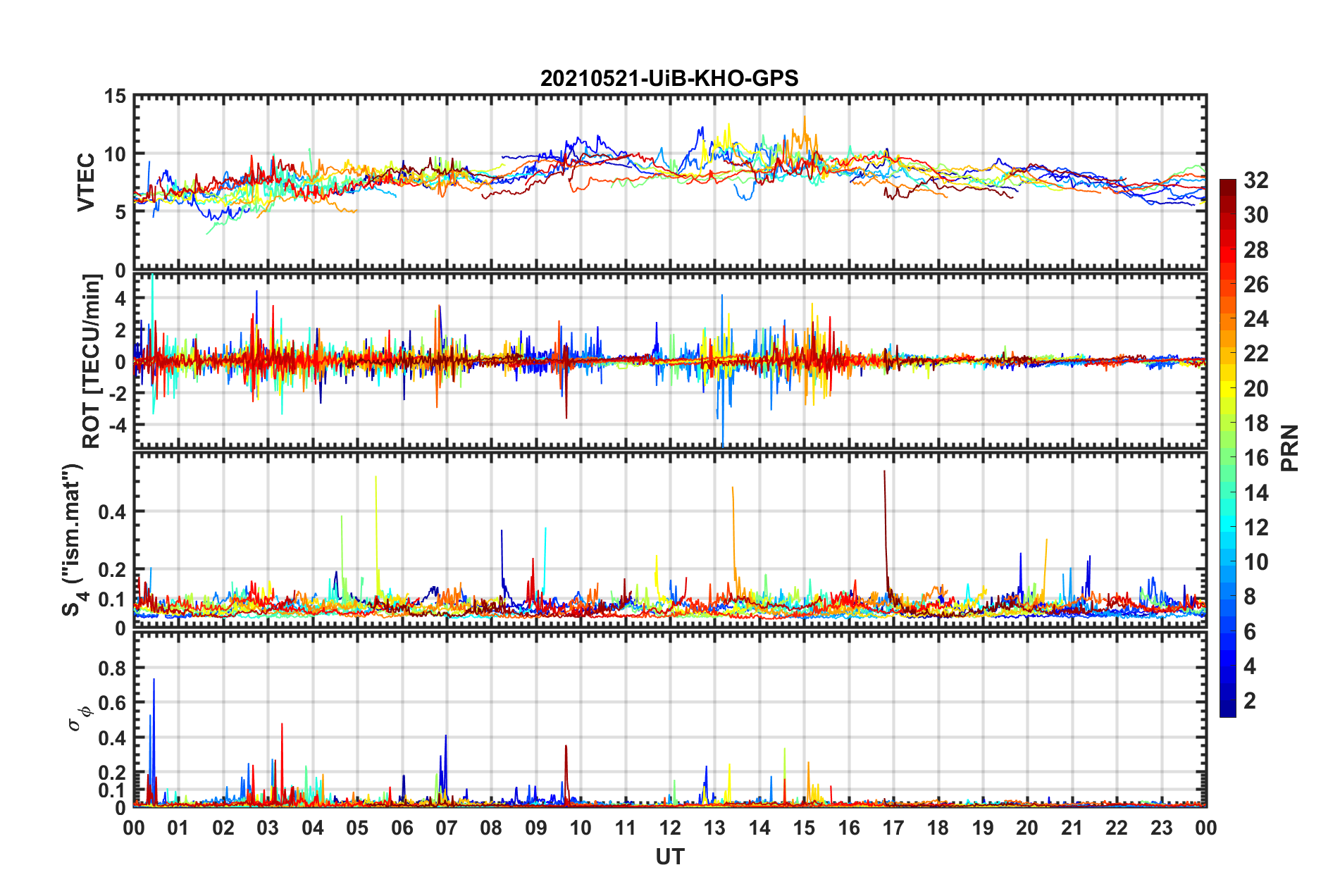The width and height of the screenshot is (1340, 896).
Task: Click the PRN colorbar gradient
Action: point(1227,448)
